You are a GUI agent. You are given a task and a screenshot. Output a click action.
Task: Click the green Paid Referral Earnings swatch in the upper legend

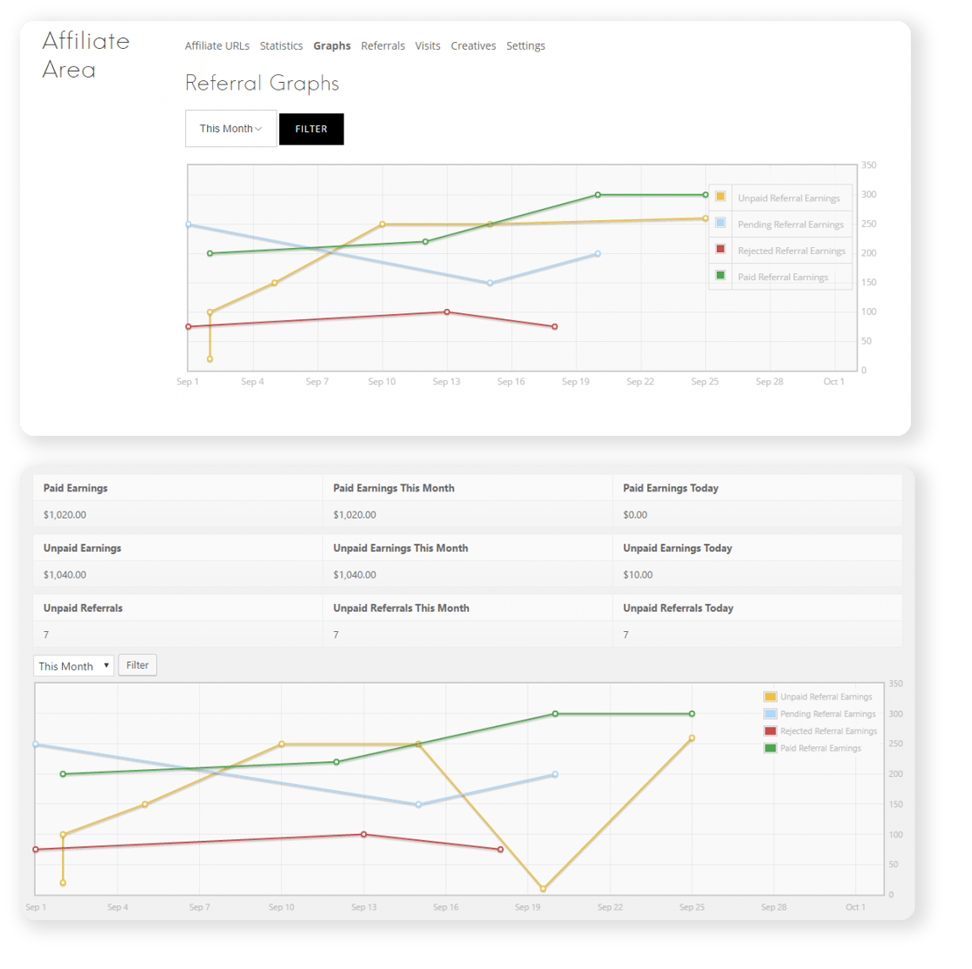coord(721,276)
